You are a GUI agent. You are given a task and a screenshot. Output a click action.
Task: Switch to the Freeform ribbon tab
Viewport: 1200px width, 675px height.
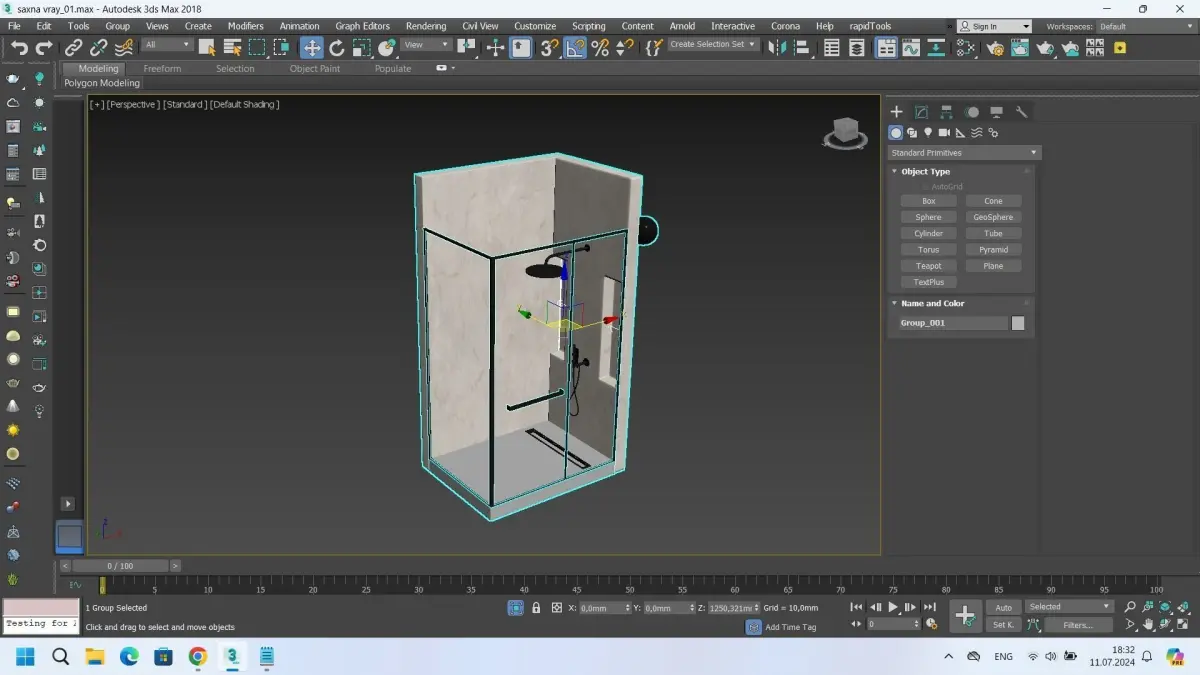(162, 69)
